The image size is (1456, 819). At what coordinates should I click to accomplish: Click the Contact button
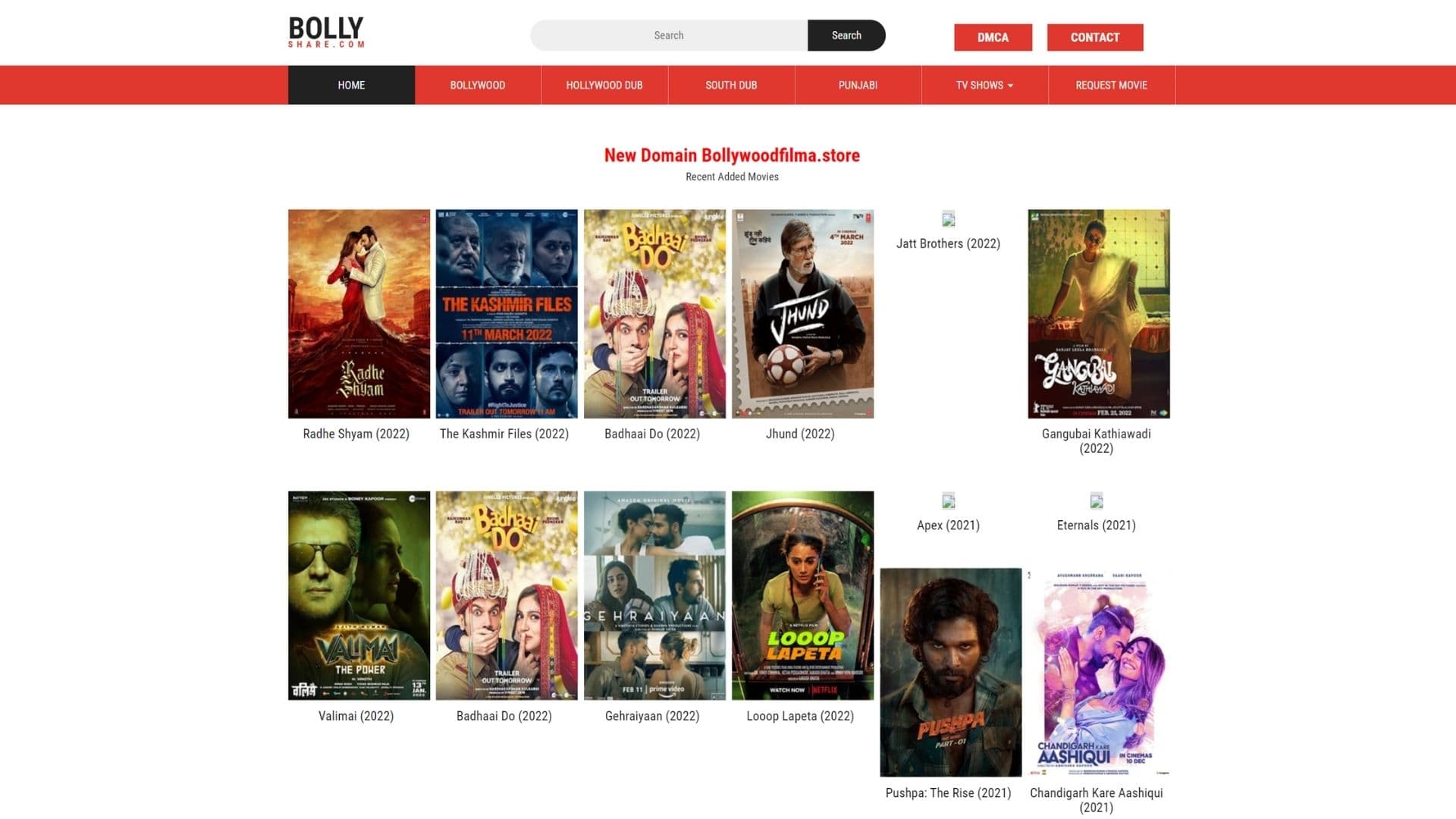(x=1095, y=37)
